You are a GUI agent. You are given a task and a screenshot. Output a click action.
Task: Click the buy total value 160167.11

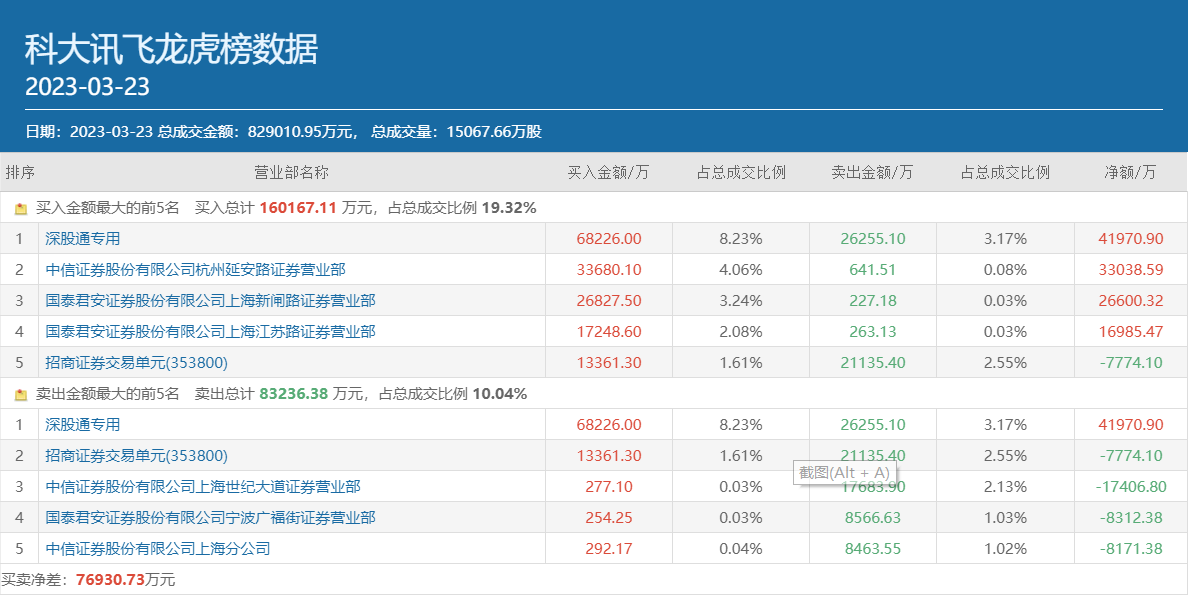[298, 208]
